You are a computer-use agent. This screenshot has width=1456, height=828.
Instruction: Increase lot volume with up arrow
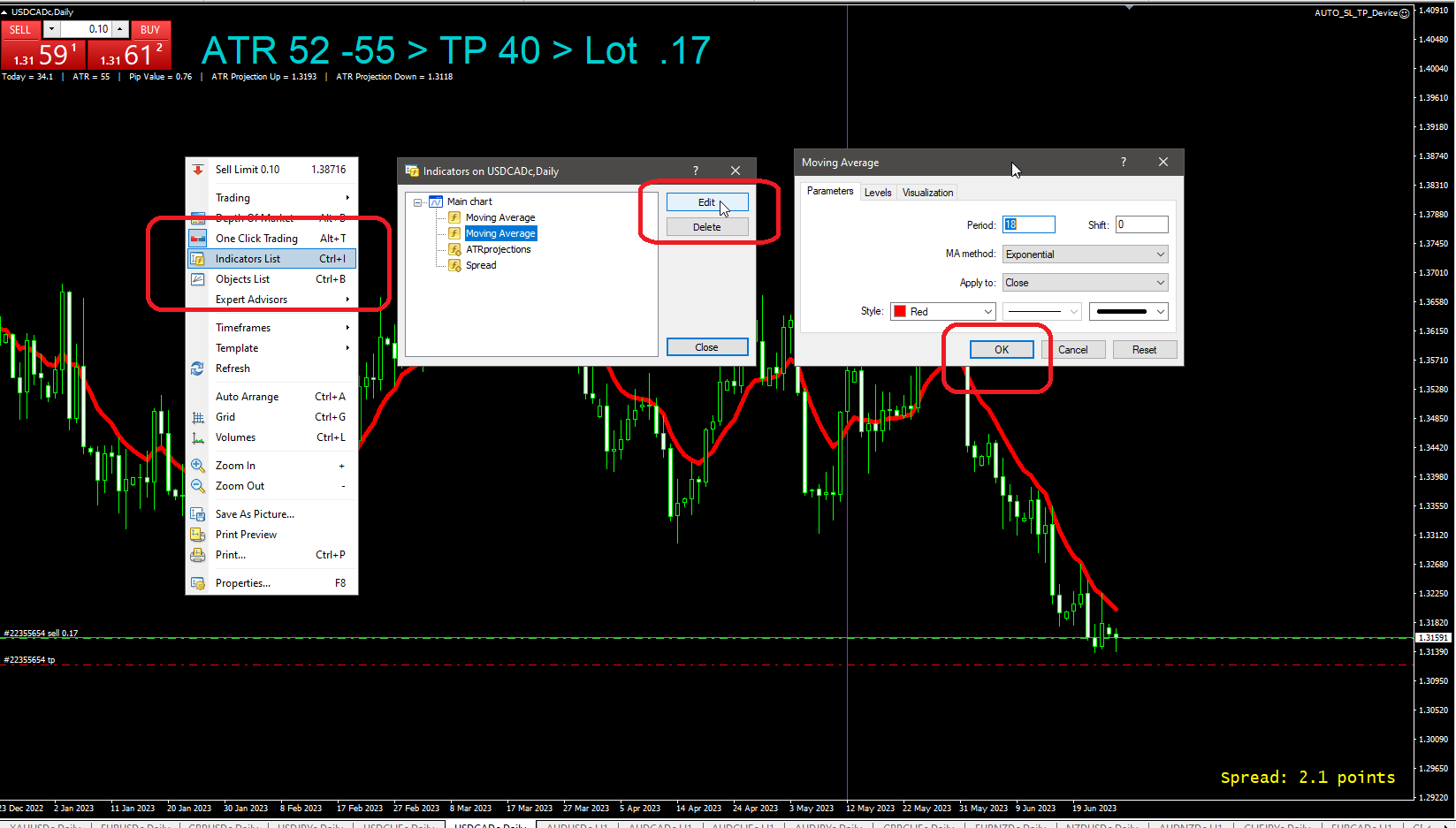120,29
